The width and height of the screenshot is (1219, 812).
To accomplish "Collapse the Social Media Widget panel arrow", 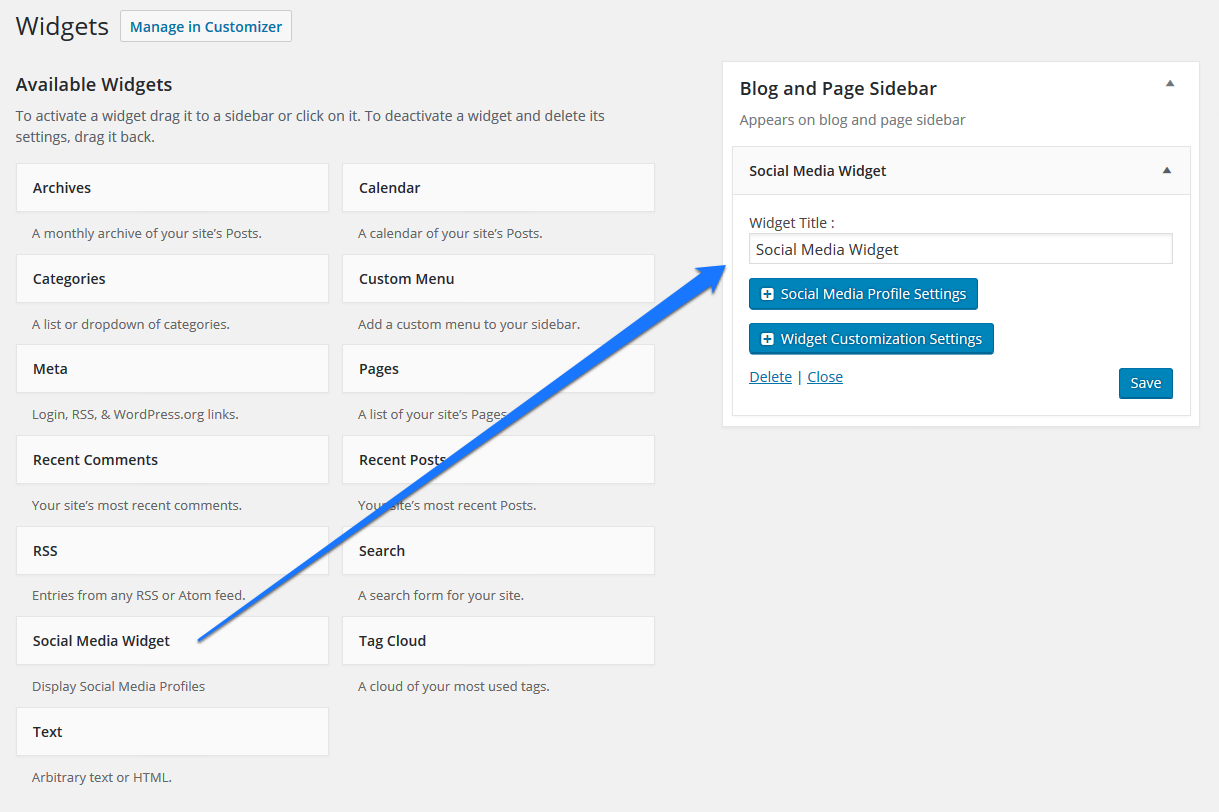I will click(x=1166, y=171).
